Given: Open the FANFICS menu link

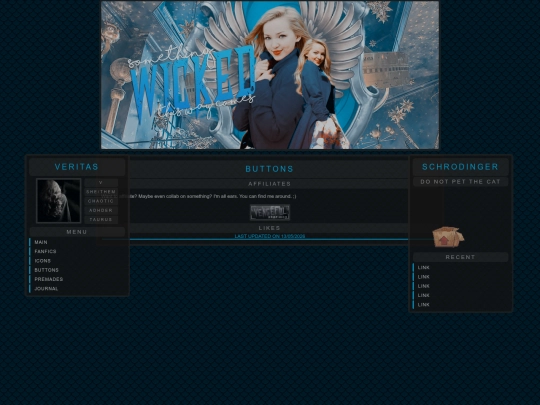Looking at the screenshot, I should tap(45, 252).
